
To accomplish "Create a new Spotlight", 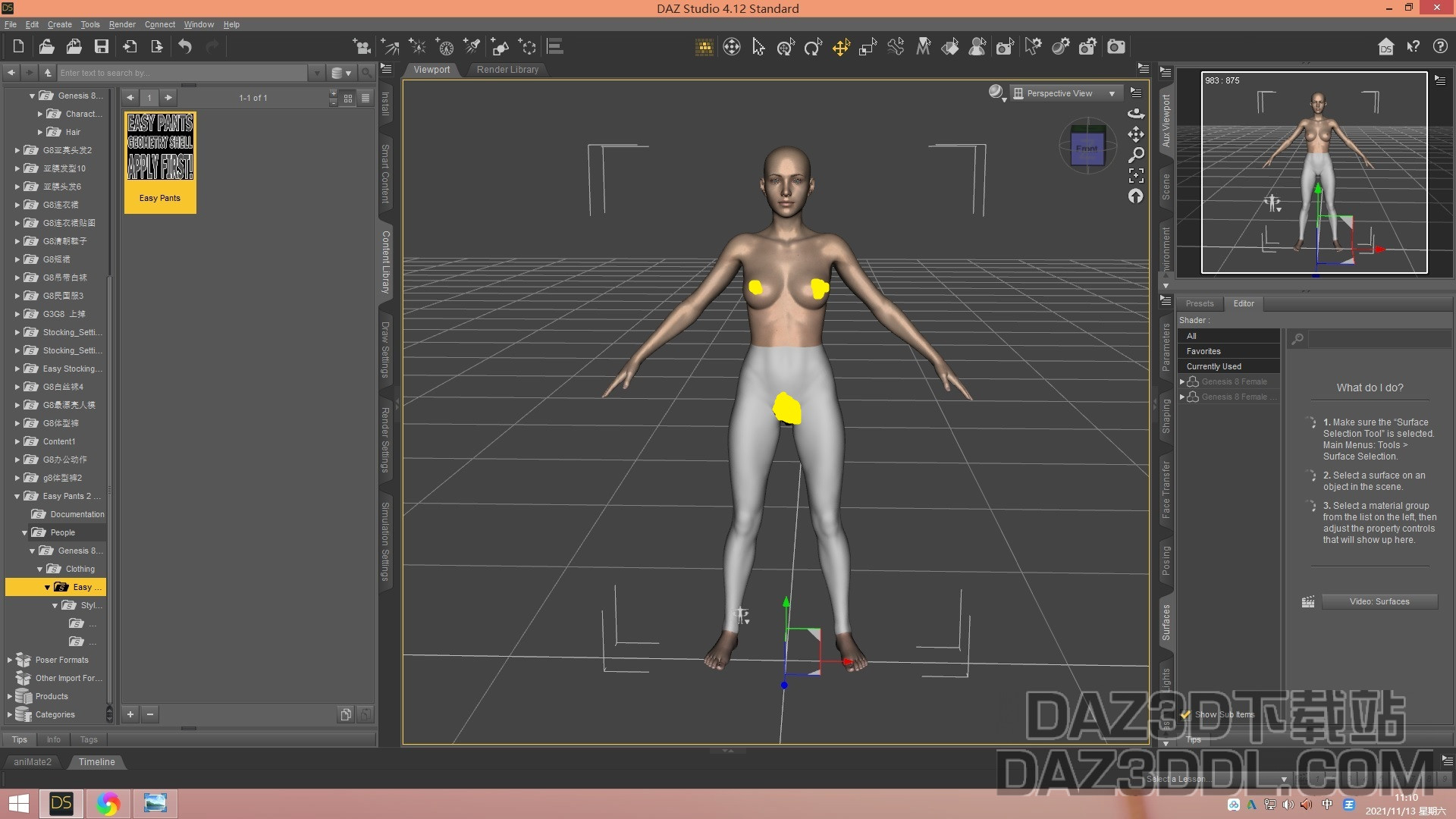I will [x=472, y=47].
